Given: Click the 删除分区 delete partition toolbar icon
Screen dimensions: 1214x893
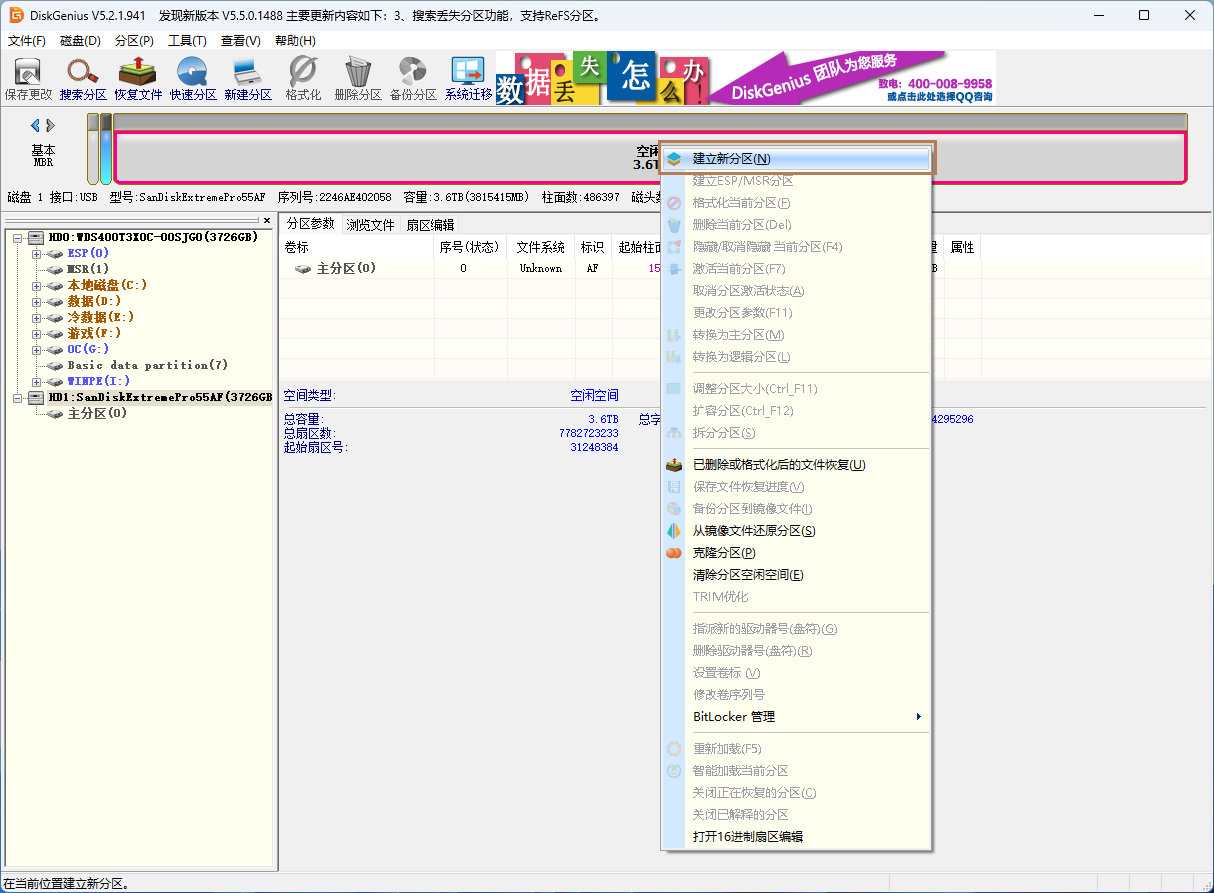Looking at the screenshot, I should pyautogui.click(x=358, y=79).
